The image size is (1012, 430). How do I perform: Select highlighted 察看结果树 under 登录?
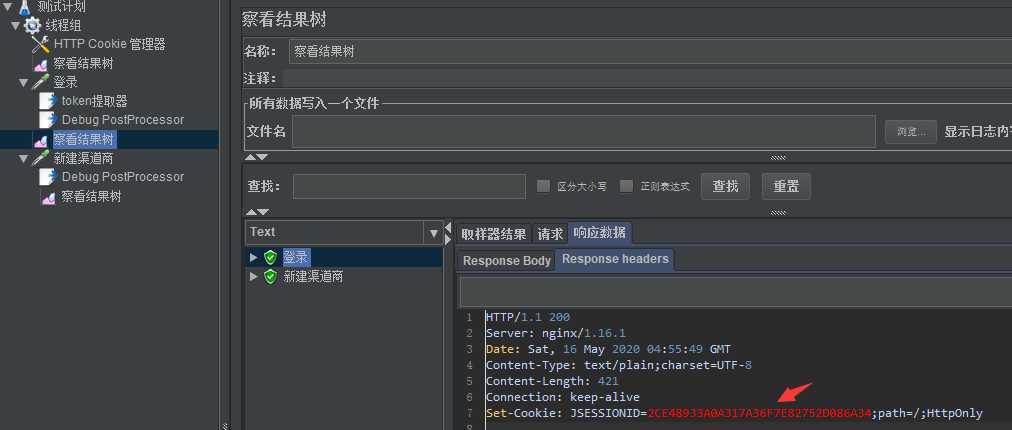[83, 139]
